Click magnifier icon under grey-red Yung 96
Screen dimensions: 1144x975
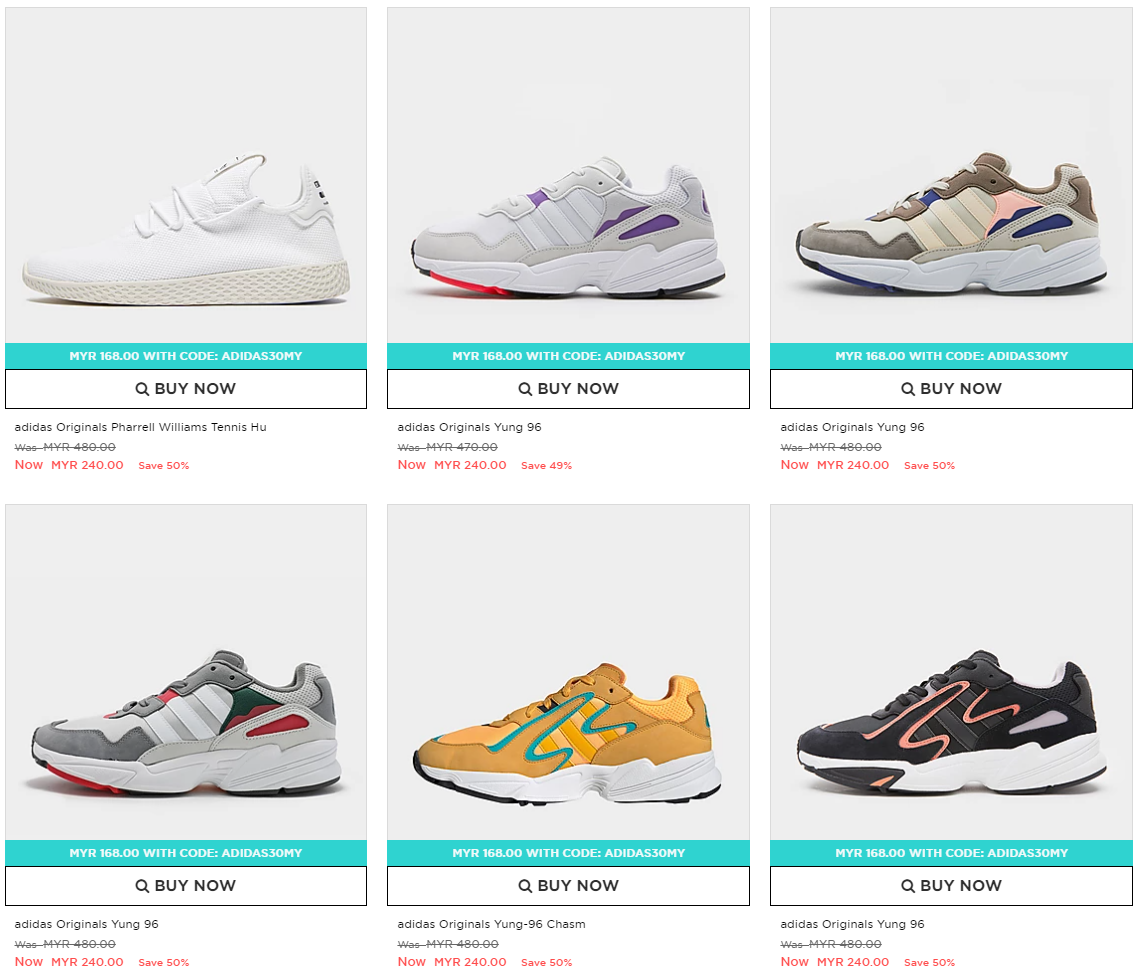click(142, 886)
